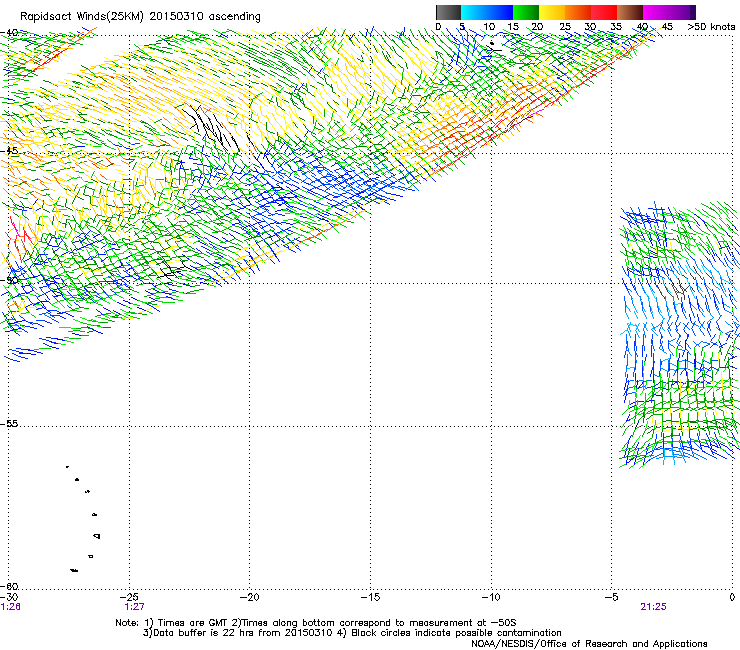Click the latitude label '-45' on left axis
The height and width of the screenshot is (650, 740).
tap(10, 151)
